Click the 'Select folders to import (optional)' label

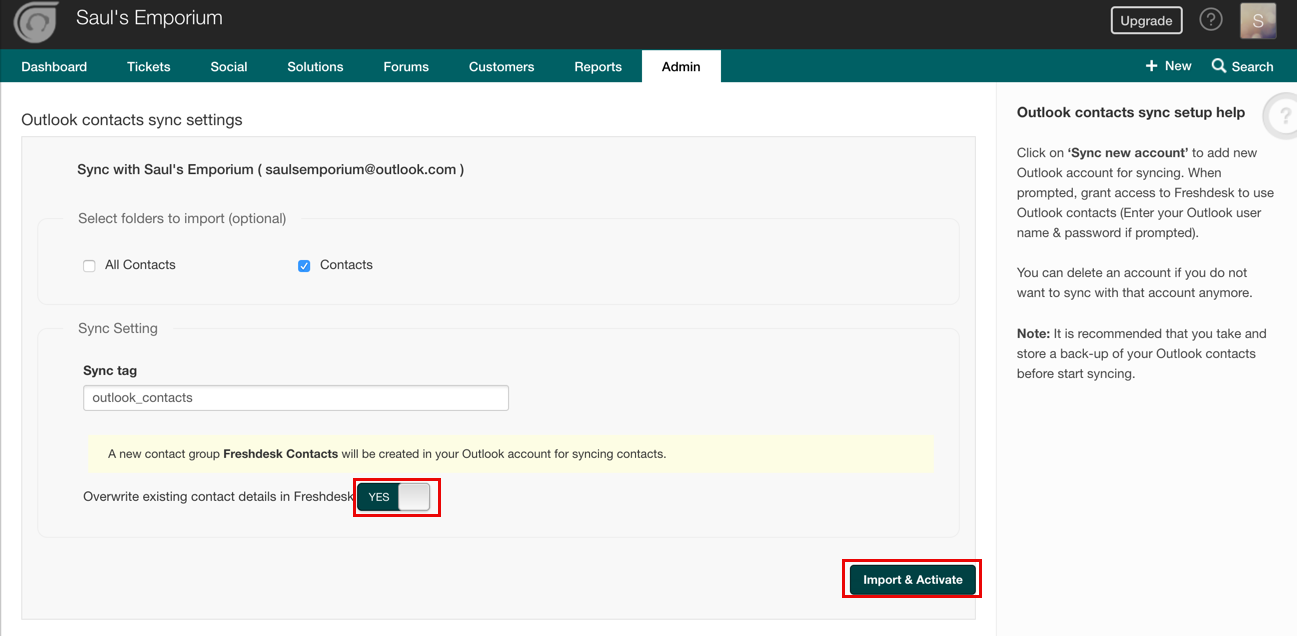click(182, 219)
